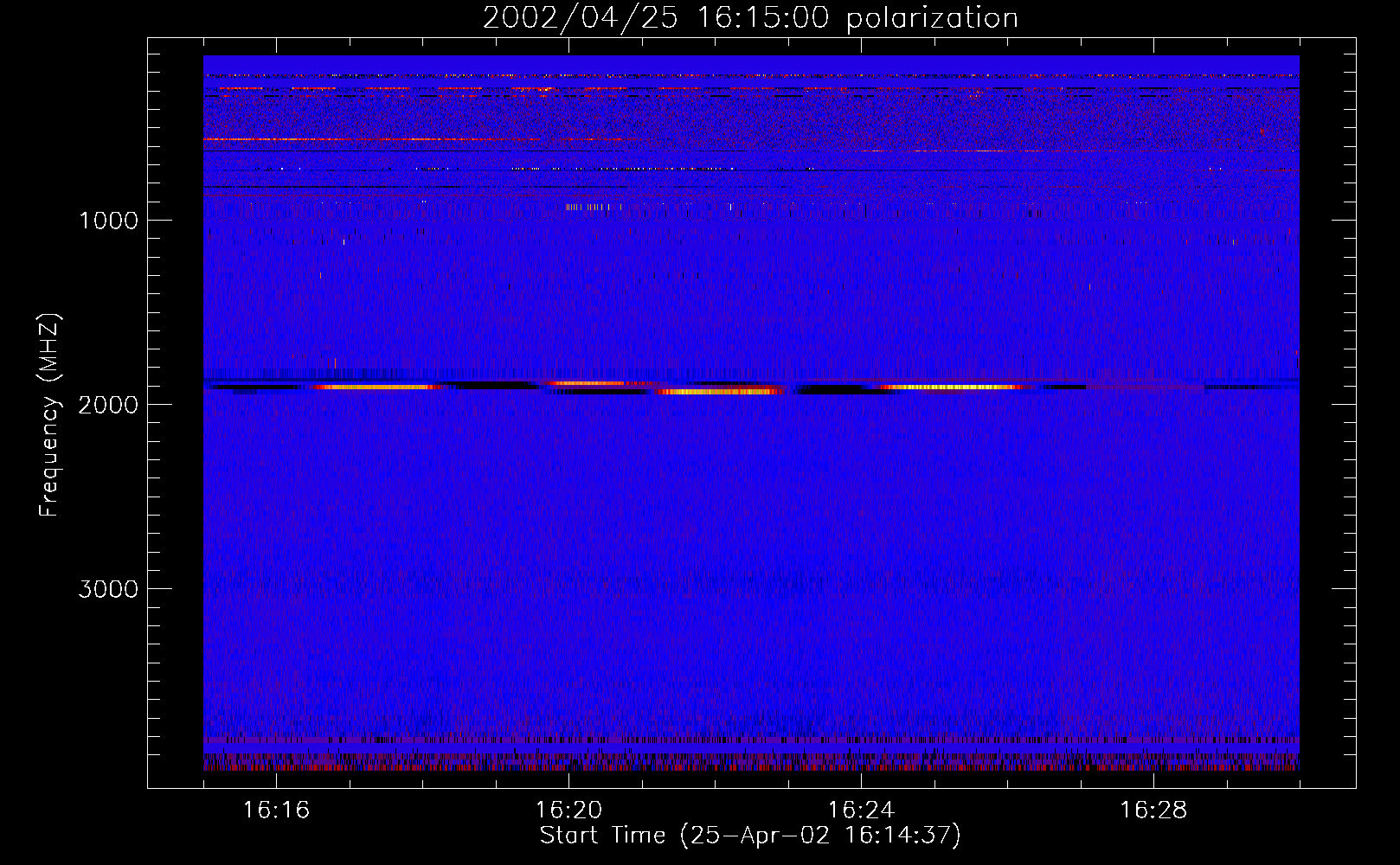Click the 3000 frequency tick label

(108, 589)
